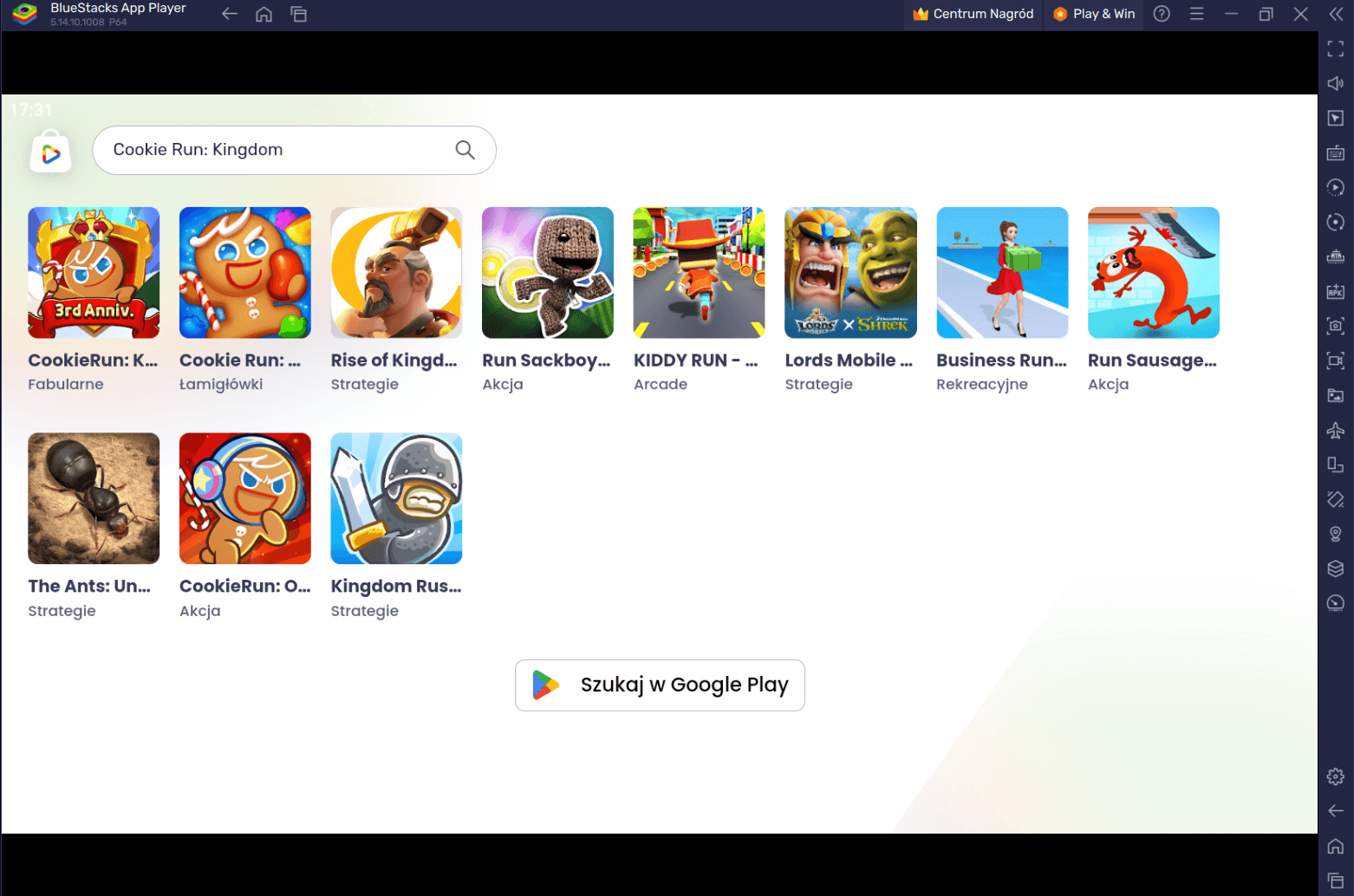The image size is (1354, 896).
Task: Click the Play Store bag icon
Action: click(x=50, y=152)
